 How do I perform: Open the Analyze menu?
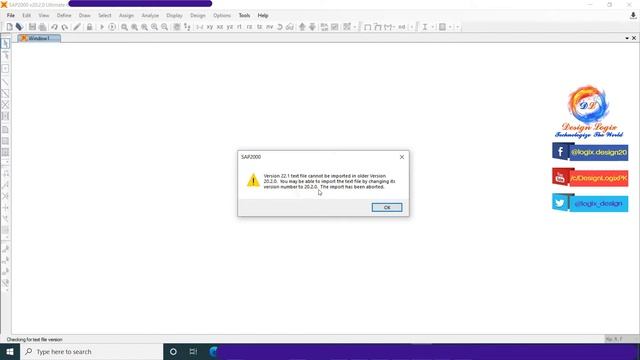[150, 16]
